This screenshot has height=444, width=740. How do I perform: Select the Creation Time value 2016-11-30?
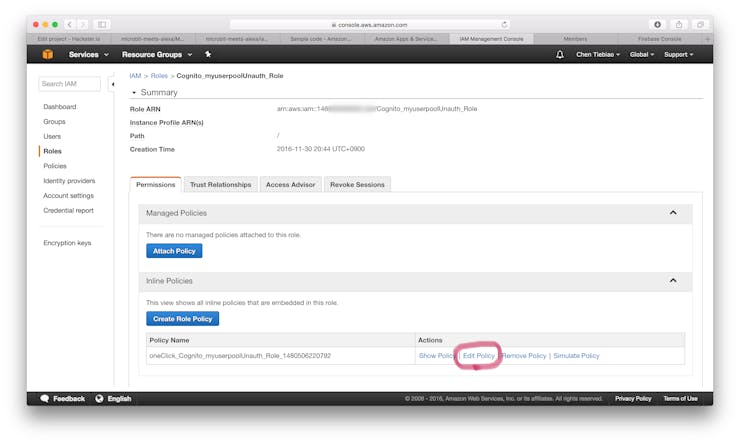pyautogui.click(x=320, y=149)
